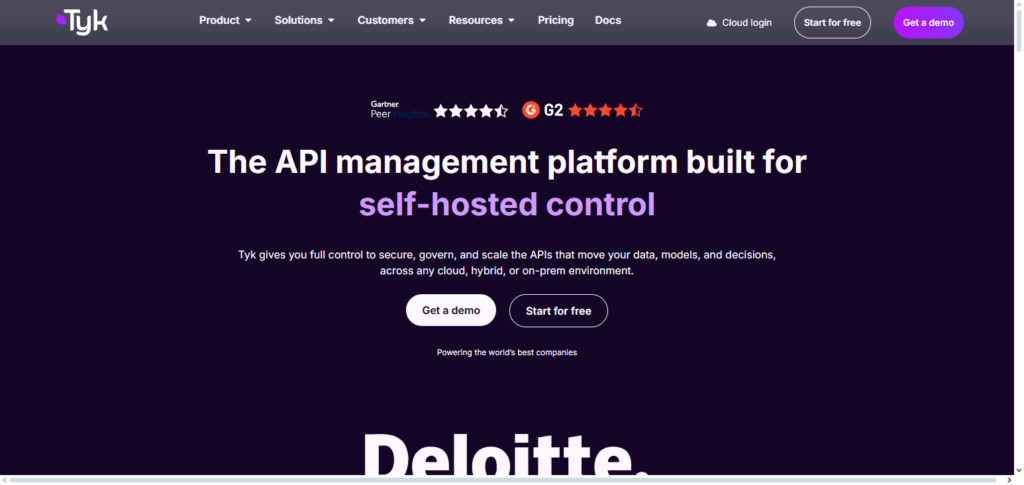This screenshot has width=1024, height=485.
Task: Click the Deloitte company logo
Action: point(506,455)
